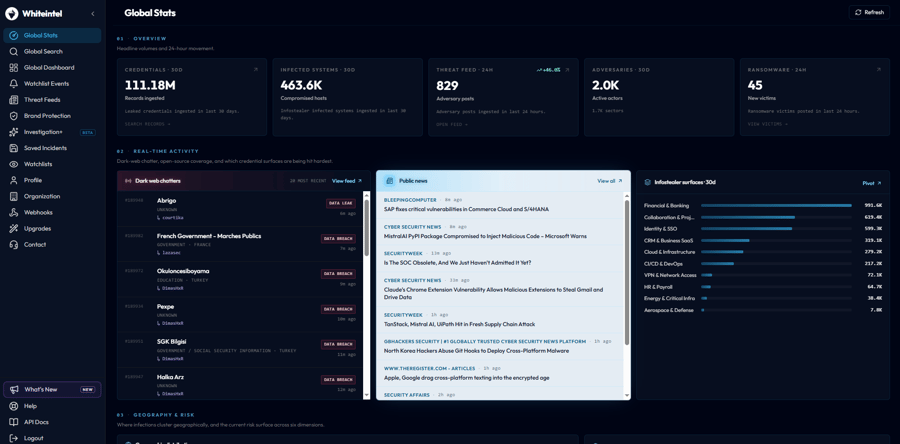900x444 pixels.
Task: Click Pivot in Infostealer surfaces
Action: click(x=871, y=183)
